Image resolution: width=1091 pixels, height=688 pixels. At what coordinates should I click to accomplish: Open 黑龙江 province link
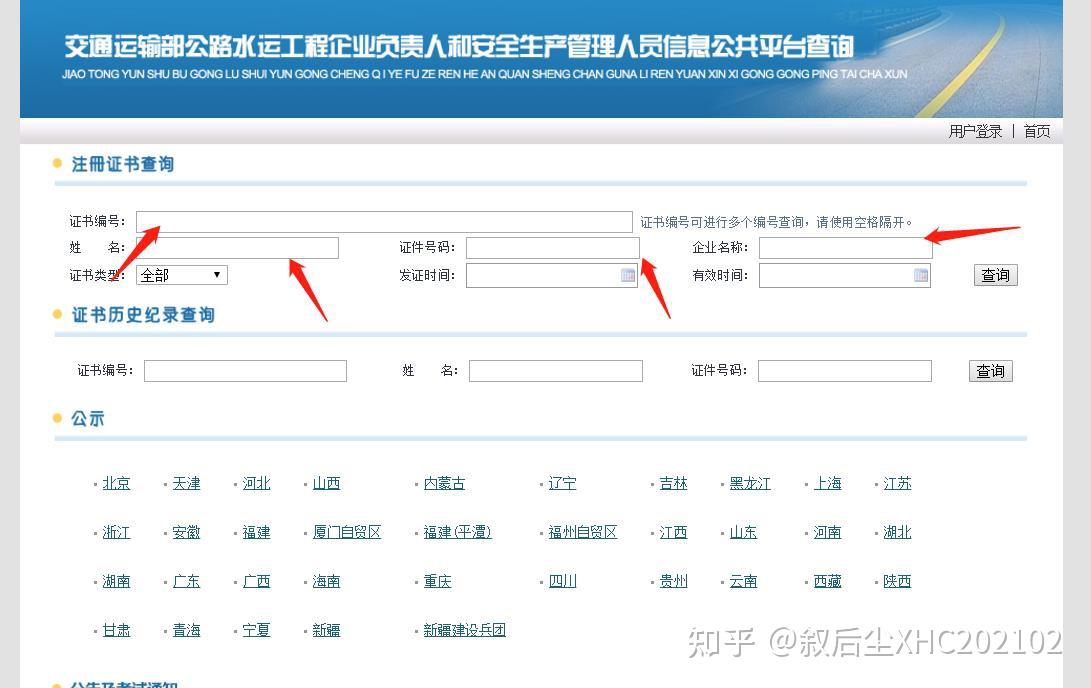750,483
